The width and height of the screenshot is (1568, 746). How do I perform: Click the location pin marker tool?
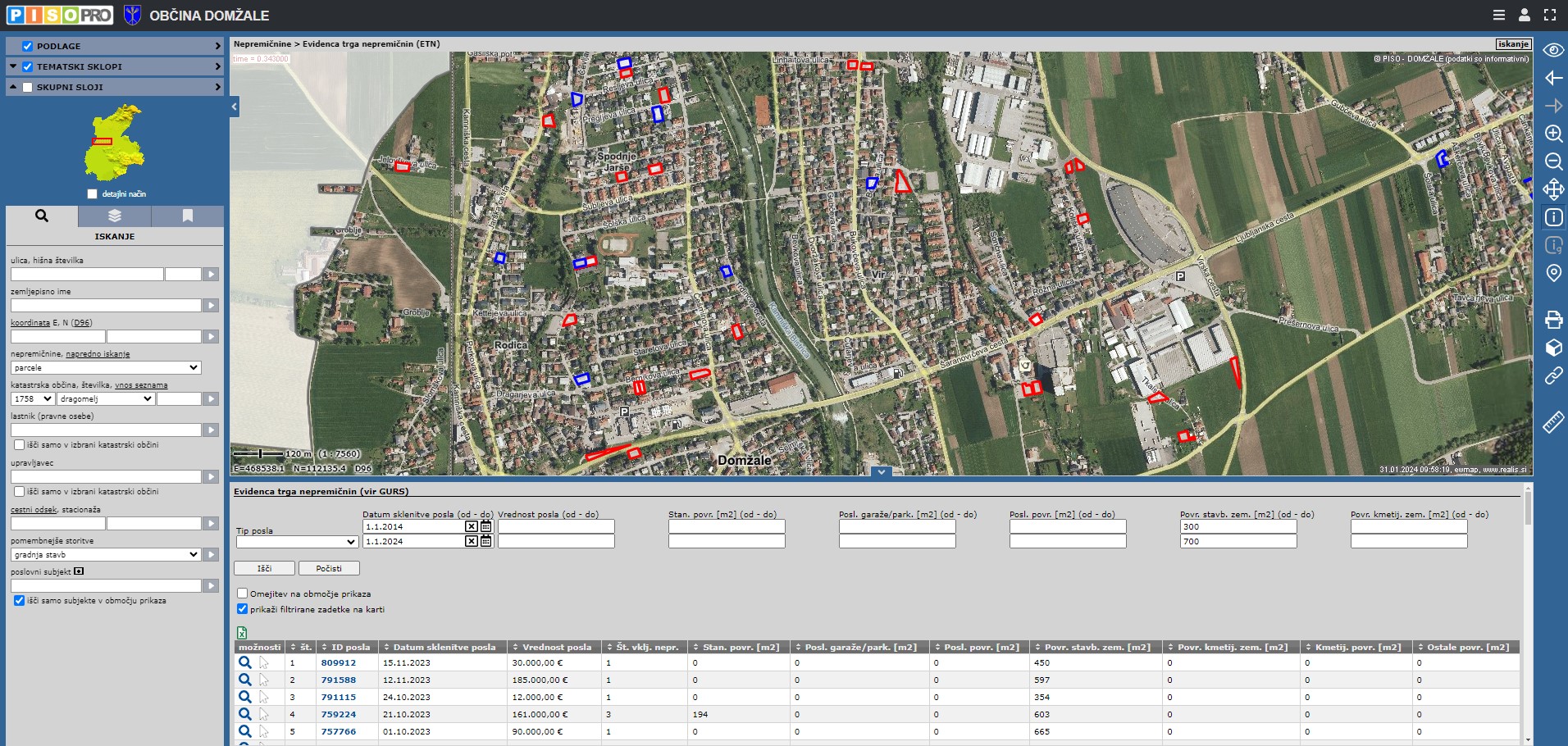coord(1553,273)
